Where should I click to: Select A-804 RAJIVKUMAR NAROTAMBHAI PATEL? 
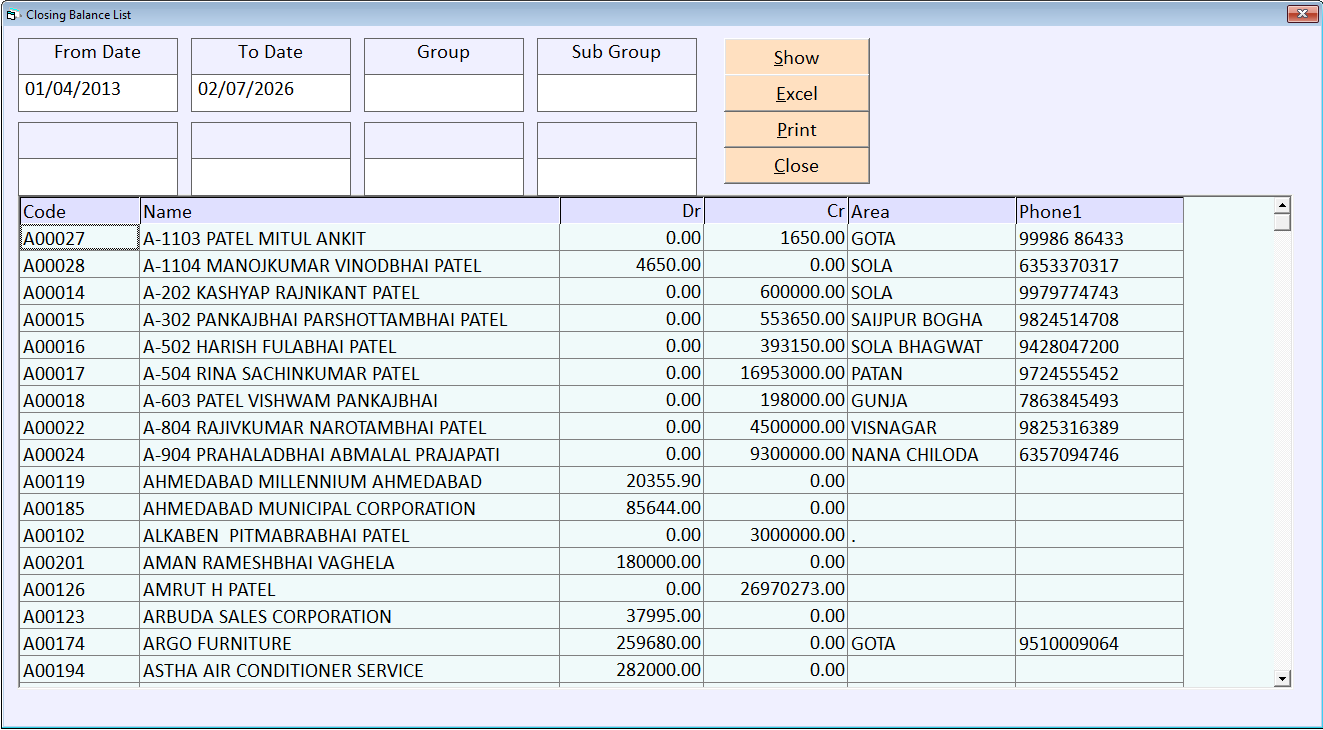(350, 427)
